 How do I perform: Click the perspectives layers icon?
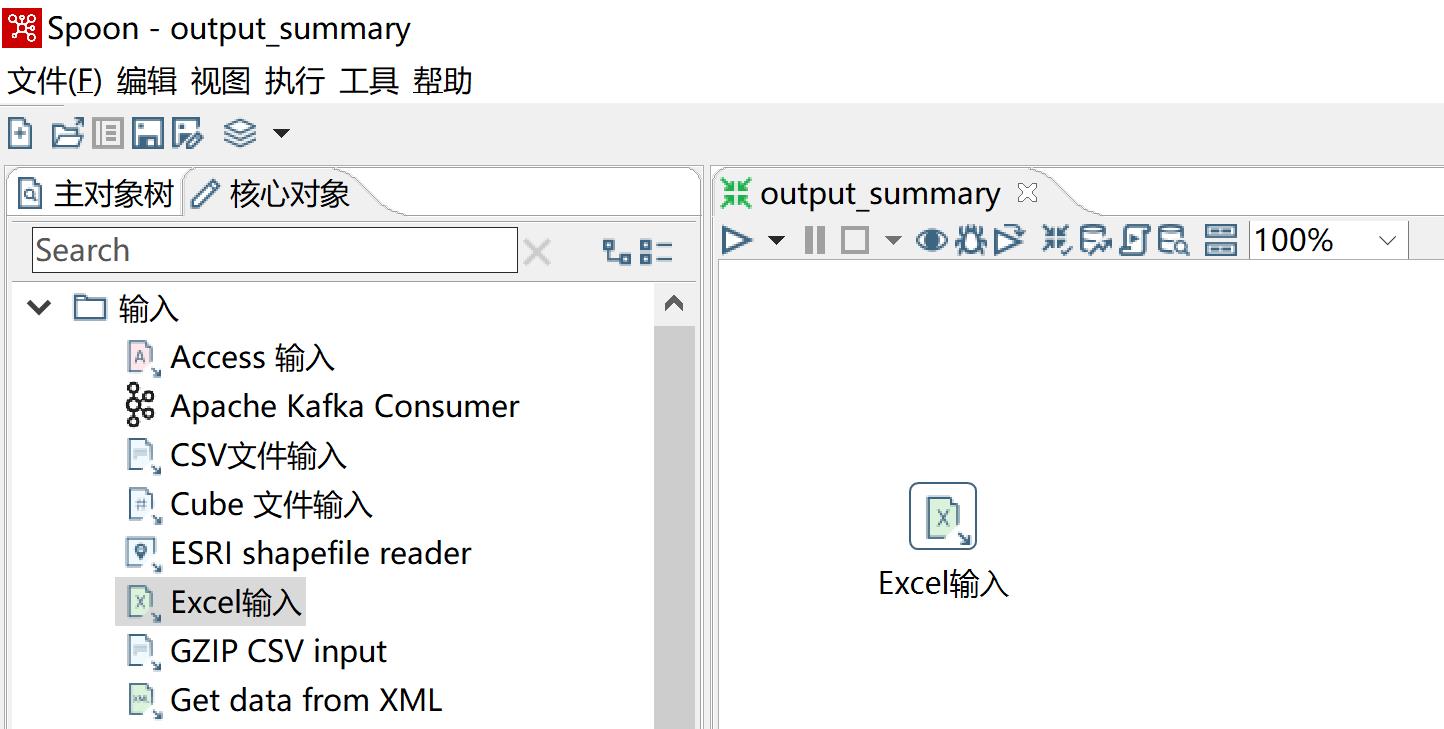pos(240,133)
